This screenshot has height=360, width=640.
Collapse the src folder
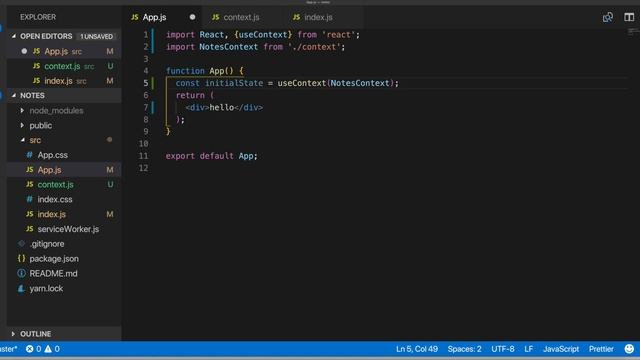click(x=22, y=140)
